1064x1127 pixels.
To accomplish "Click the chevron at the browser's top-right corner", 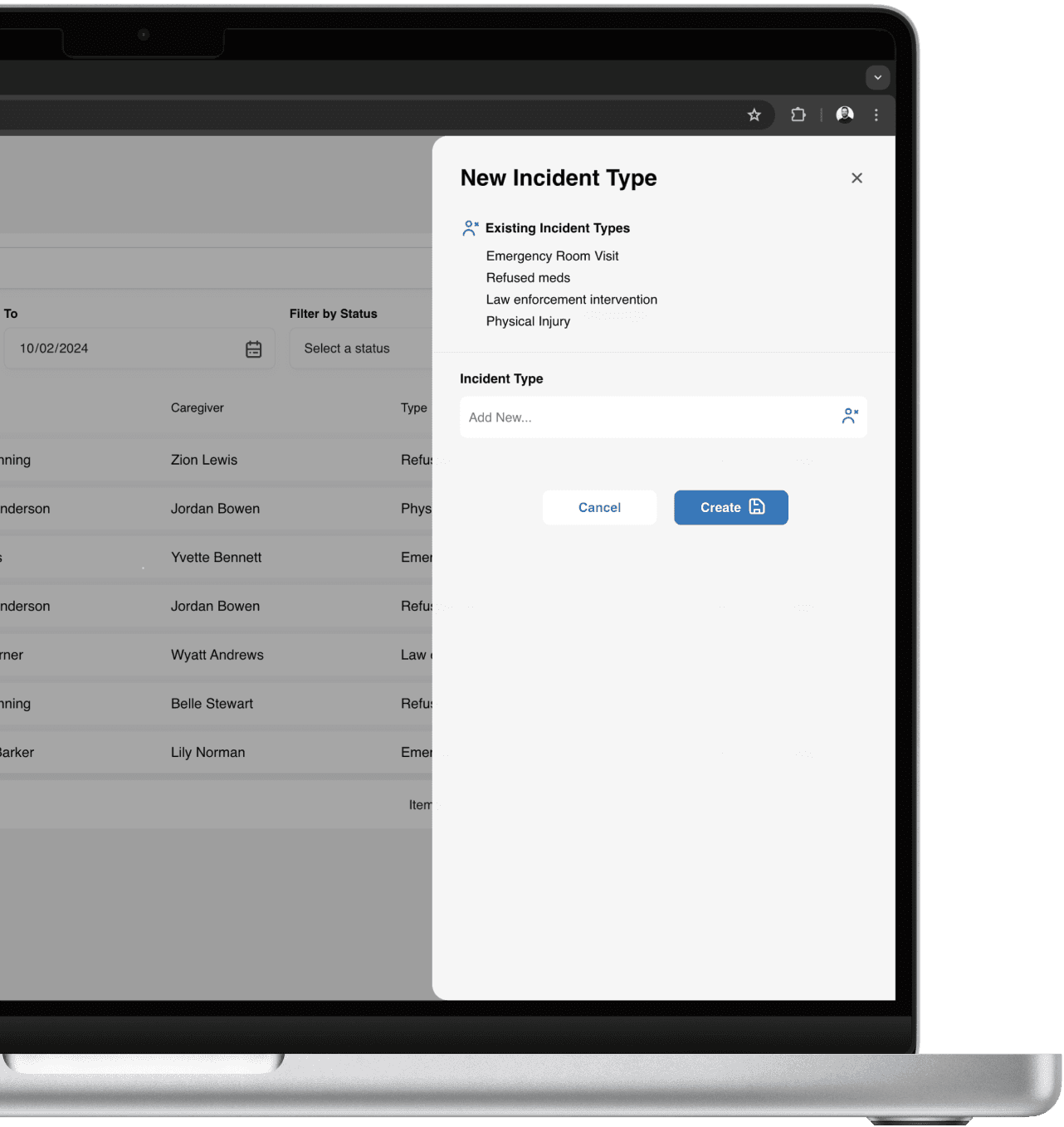I will coord(877,77).
